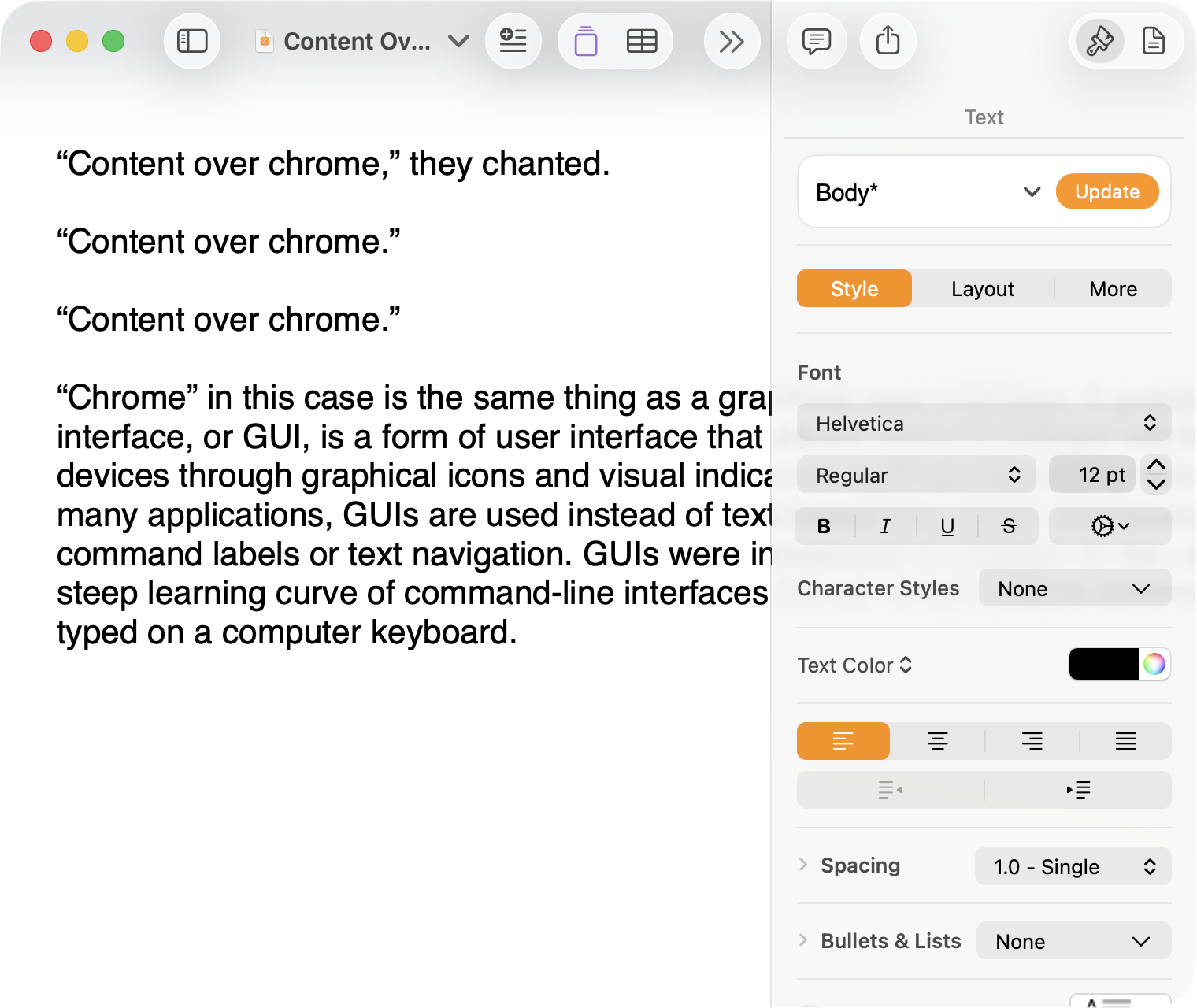Toggle underline formatting
Image resolution: width=1197 pixels, height=1008 pixels.
pos(947,526)
